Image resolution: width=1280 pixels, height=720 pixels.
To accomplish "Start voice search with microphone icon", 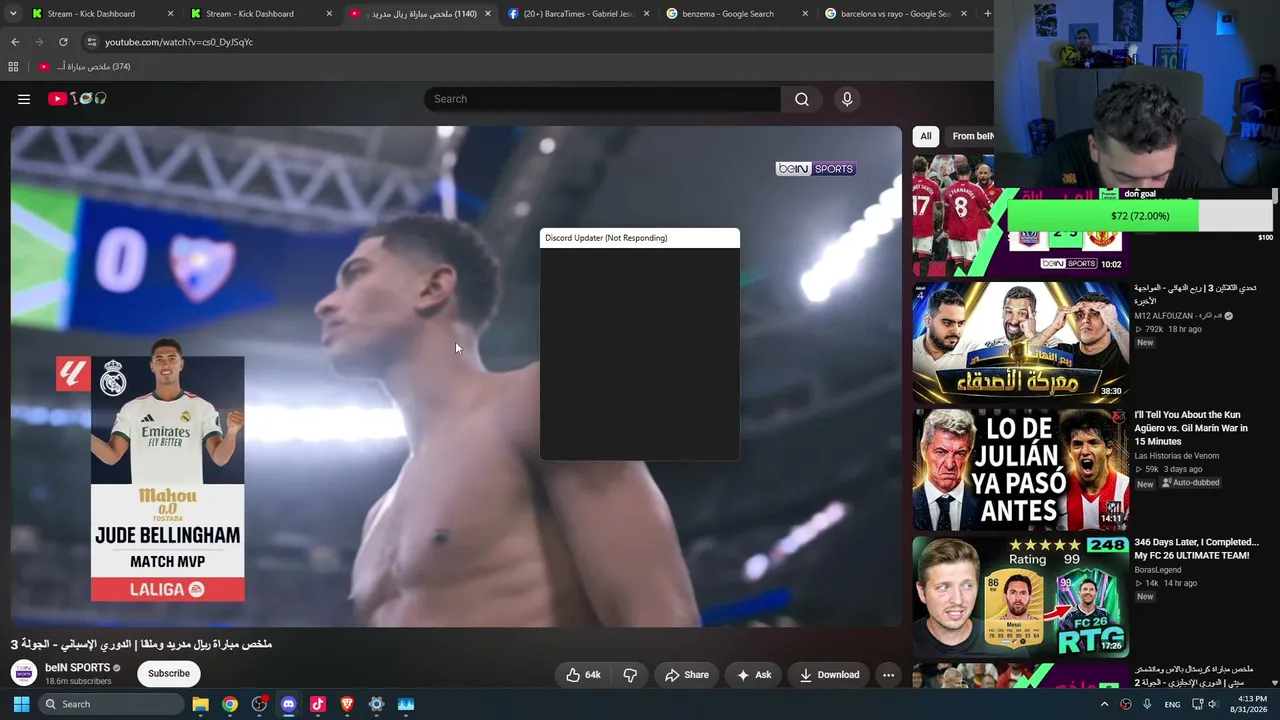I will (x=847, y=99).
